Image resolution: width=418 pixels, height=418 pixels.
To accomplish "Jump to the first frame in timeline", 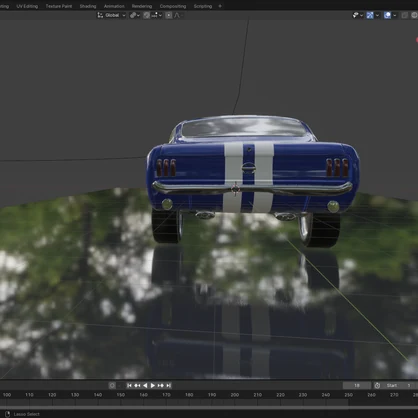I will point(129,385).
